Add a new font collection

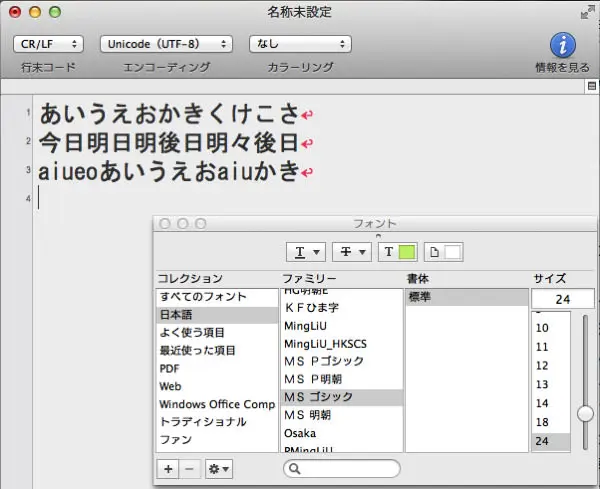[x=168, y=469]
